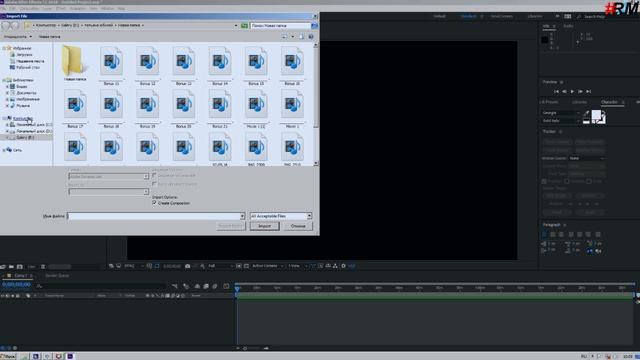Expand Локальный диск (C:) node
This screenshot has height=360, width=640.
[x=7, y=125]
